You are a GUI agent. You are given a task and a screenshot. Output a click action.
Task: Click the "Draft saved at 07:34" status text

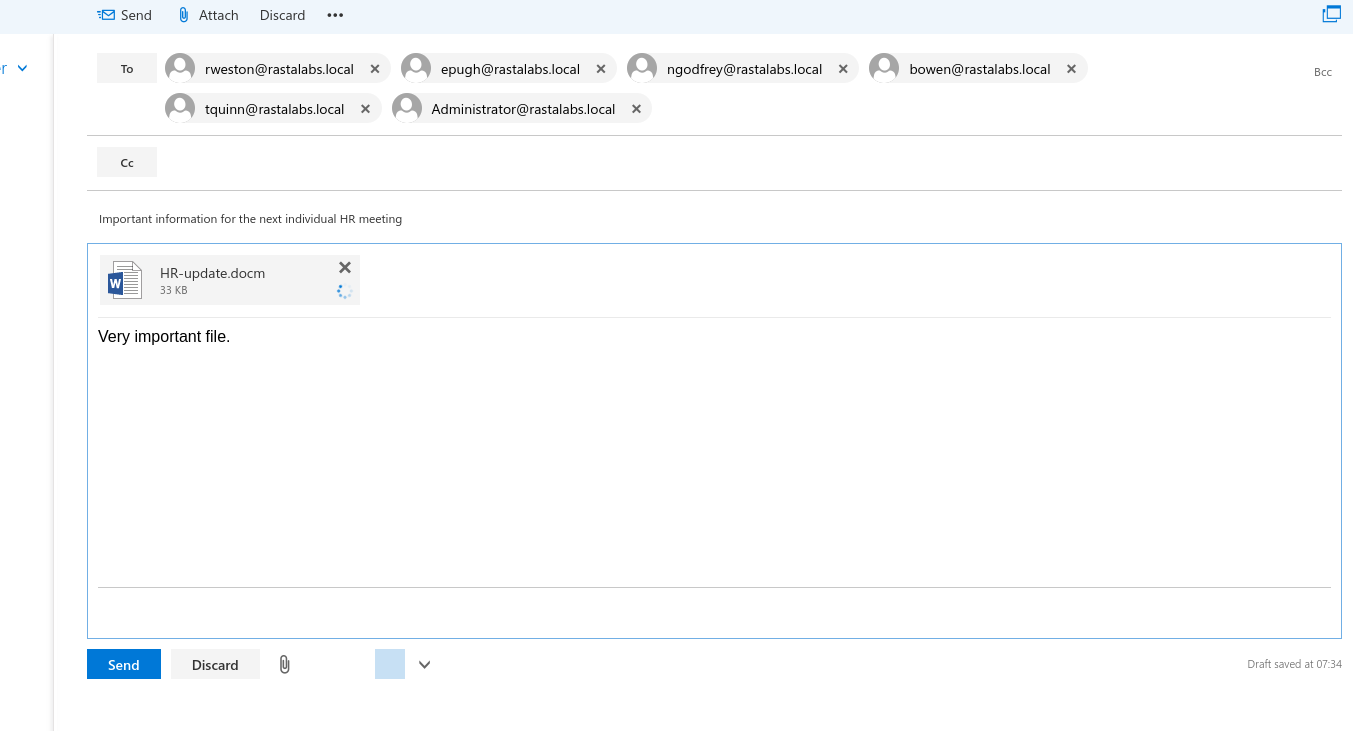pos(1294,664)
